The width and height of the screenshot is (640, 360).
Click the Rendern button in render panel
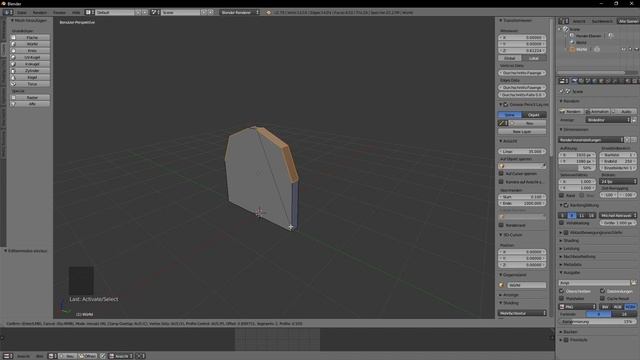(x=571, y=111)
